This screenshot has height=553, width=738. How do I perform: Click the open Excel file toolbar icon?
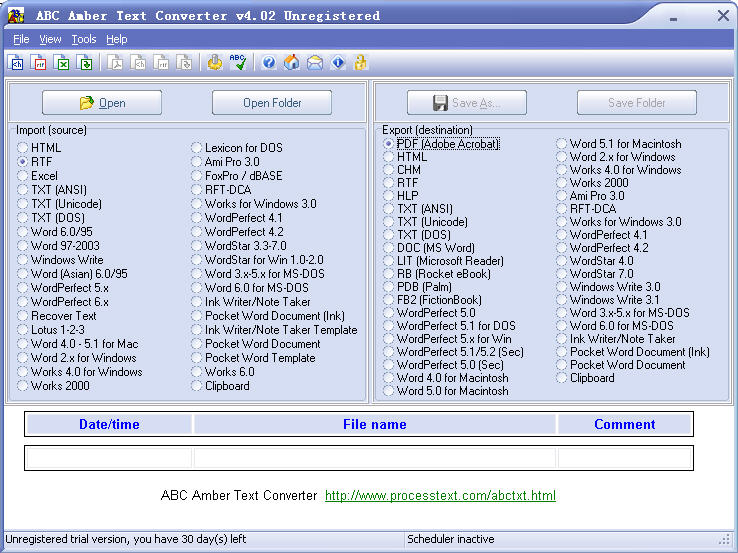point(62,62)
